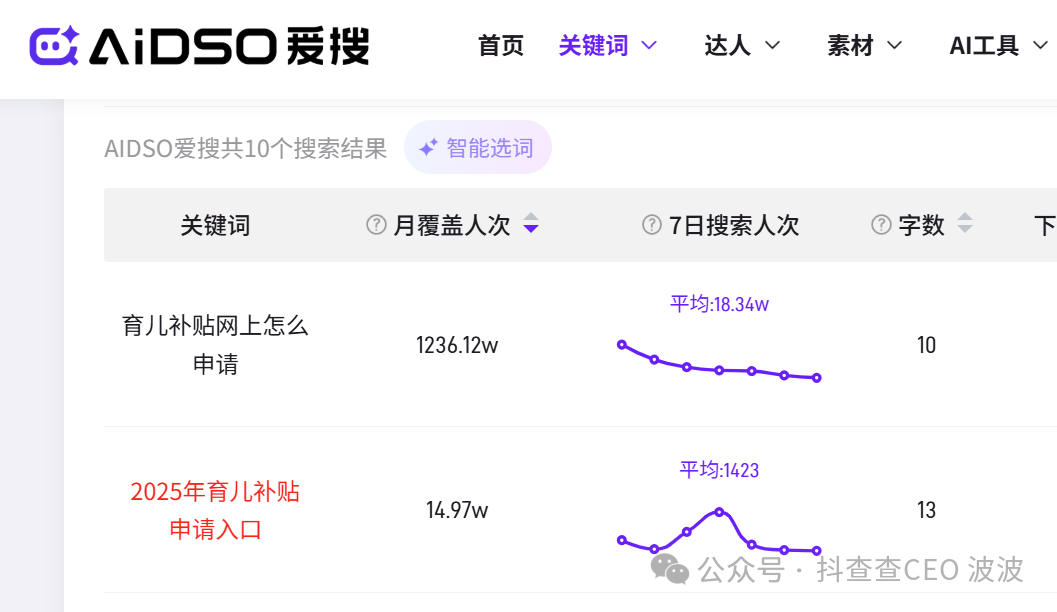
Task: Open red keyword 2025年育儿补贴申请入口
Action: pyautogui.click(x=215, y=510)
